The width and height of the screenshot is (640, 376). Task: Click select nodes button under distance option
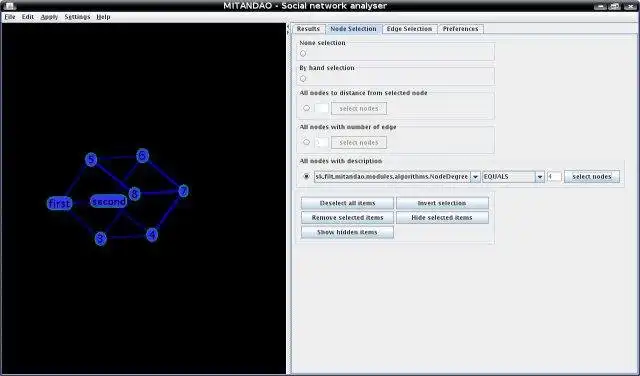359,109
